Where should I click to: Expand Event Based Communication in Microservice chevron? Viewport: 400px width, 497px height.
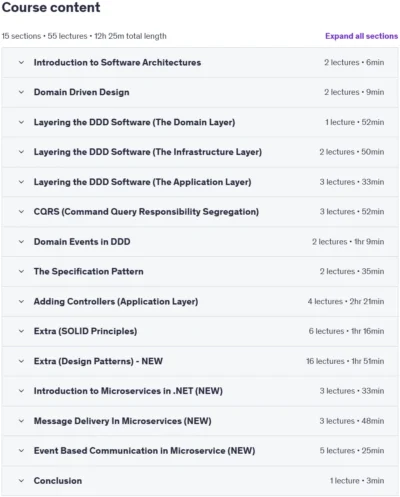tap(21, 451)
